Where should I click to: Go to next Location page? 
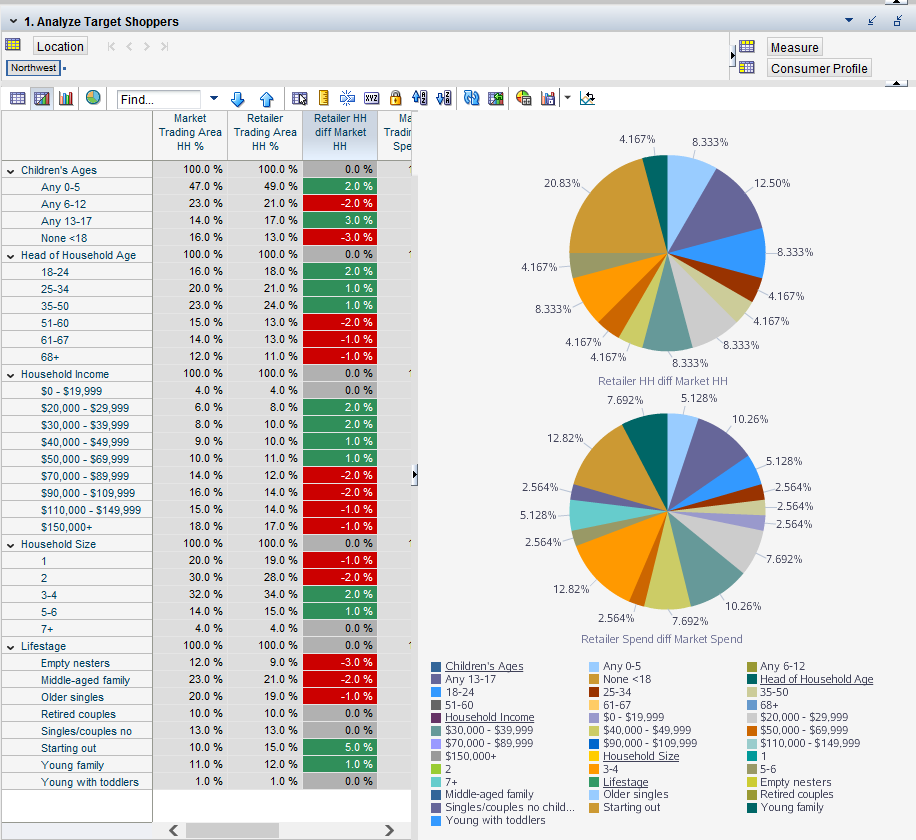pyautogui.click(x=147, y=47)
